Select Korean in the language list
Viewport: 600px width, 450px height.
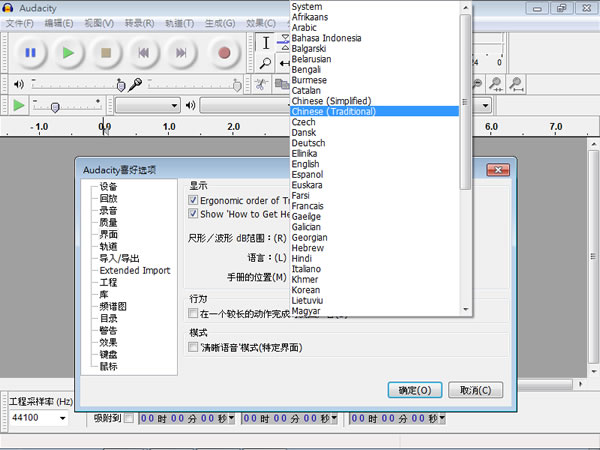click(x=306, y=290)
